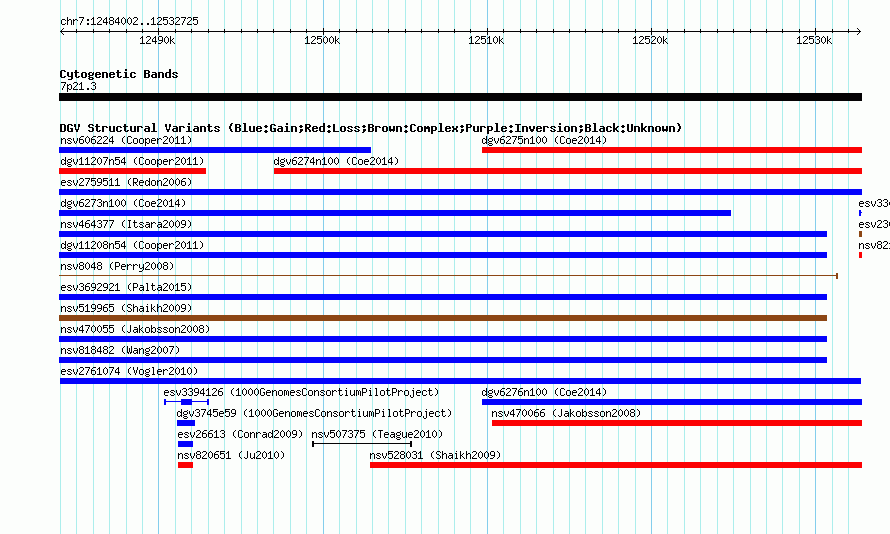Click the short blue bar under esv26613
The image size is (890, 534).
(185, 444)
